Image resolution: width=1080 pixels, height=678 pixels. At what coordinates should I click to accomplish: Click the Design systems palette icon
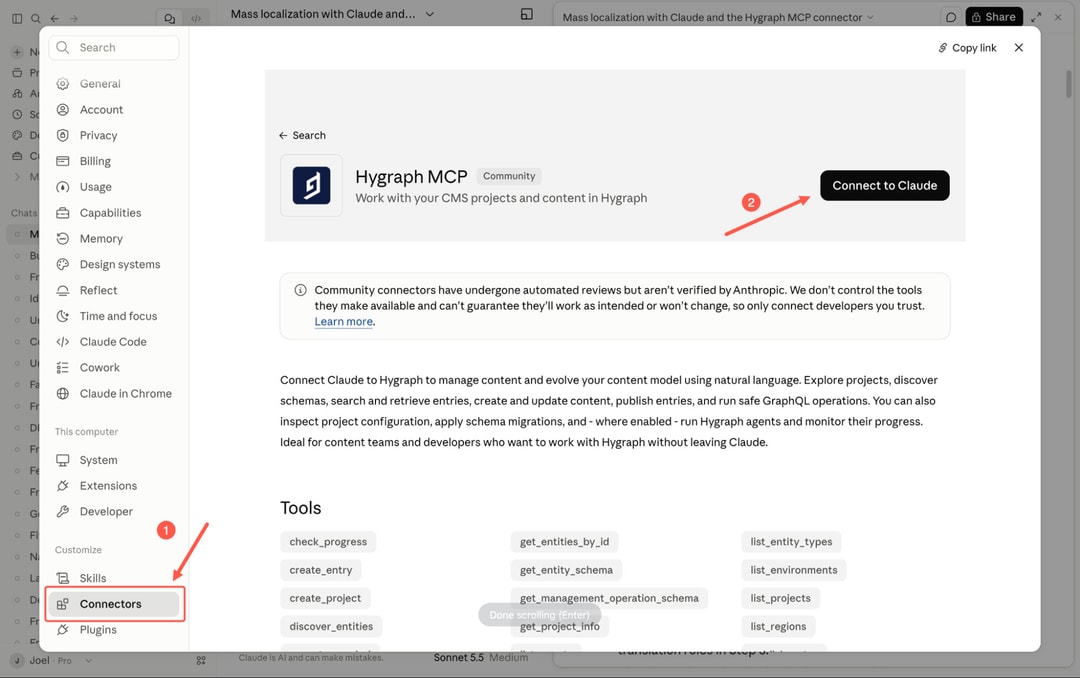[x=63, y=265]
